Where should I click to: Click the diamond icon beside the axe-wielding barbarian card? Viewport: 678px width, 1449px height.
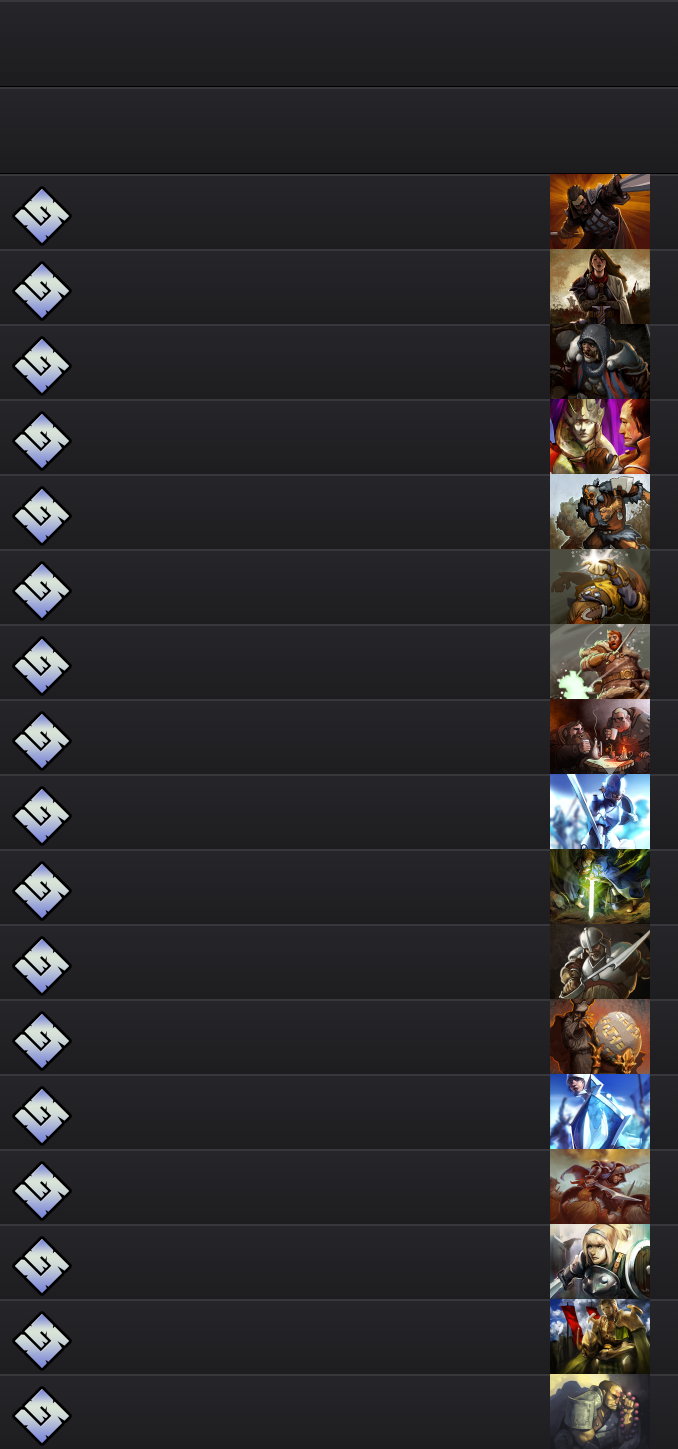pos(42,516)
